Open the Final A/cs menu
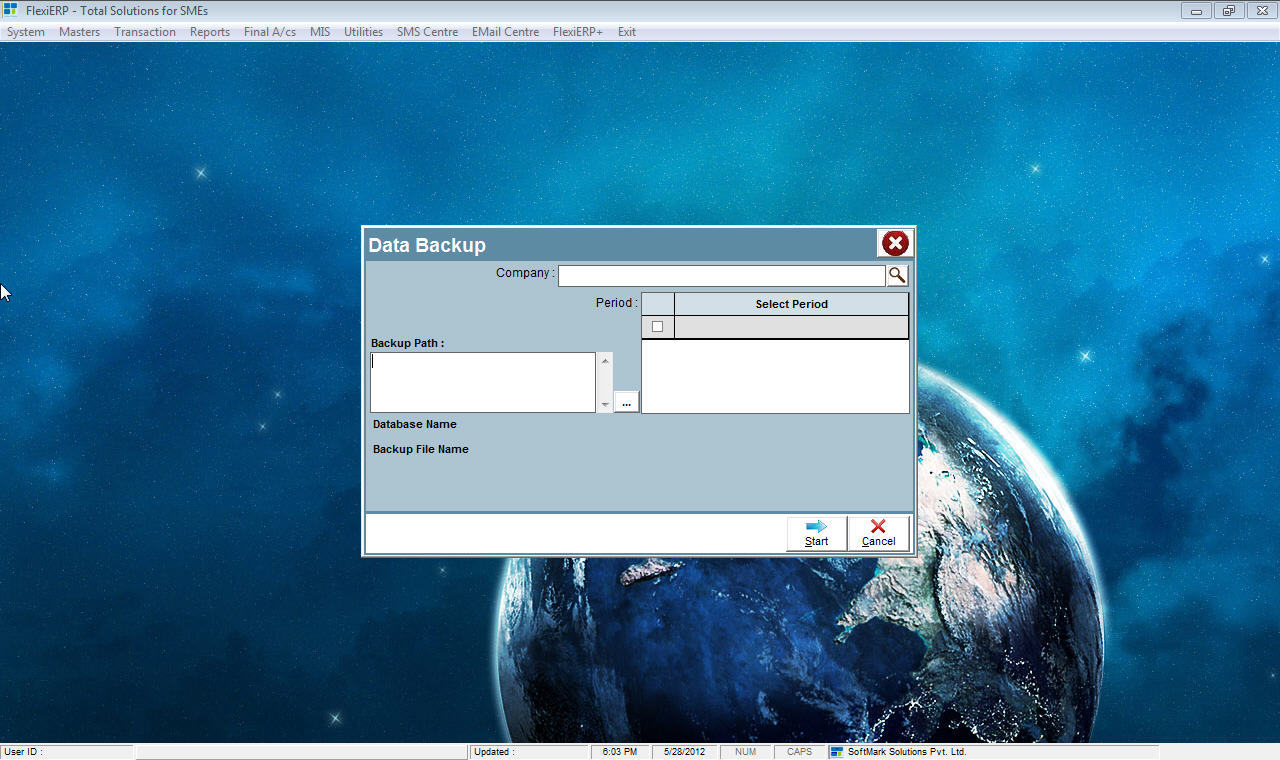The image size is (1280, 760). 270,32
